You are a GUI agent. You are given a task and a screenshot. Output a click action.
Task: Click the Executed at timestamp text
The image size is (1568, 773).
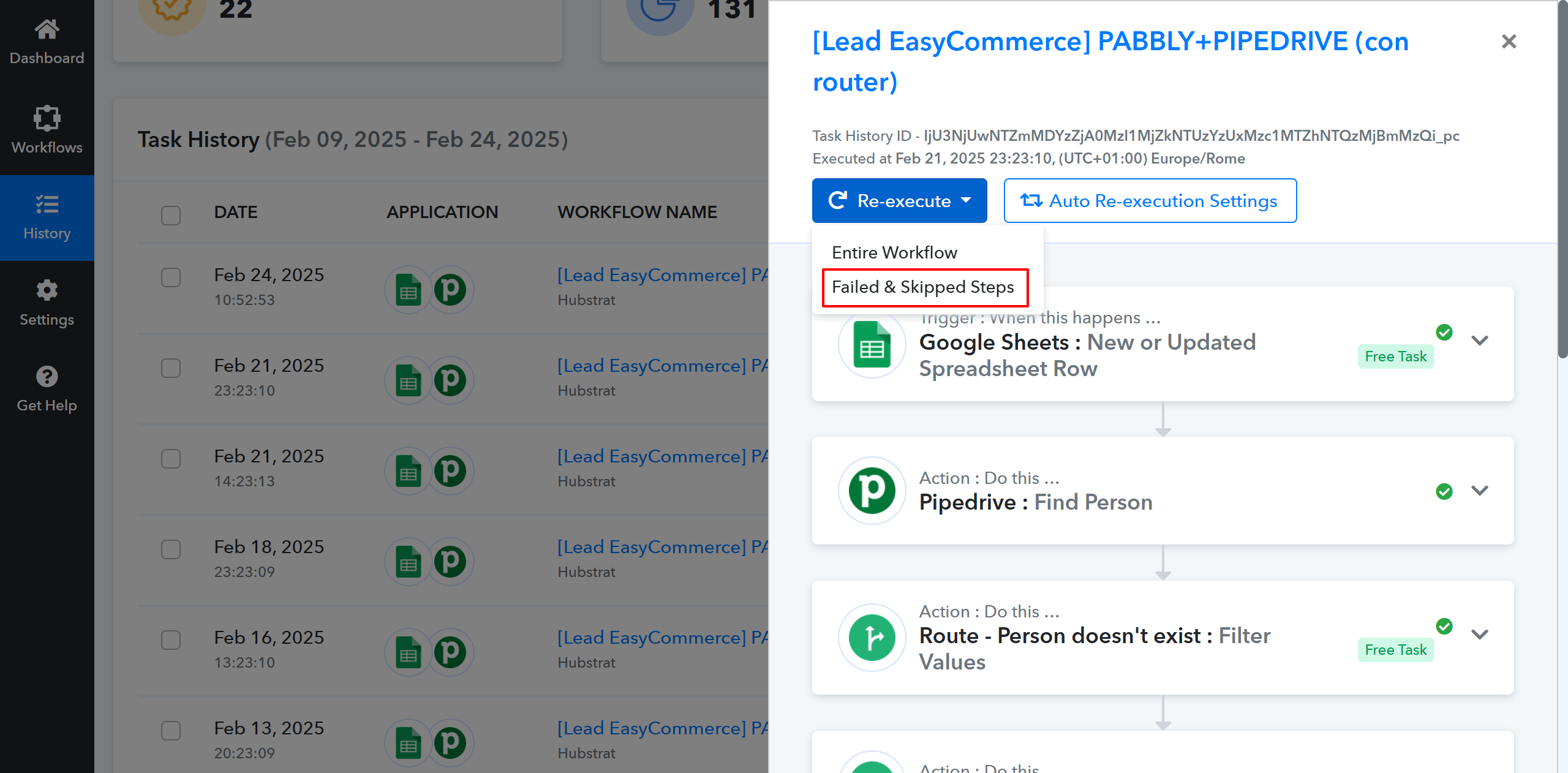1028,159
